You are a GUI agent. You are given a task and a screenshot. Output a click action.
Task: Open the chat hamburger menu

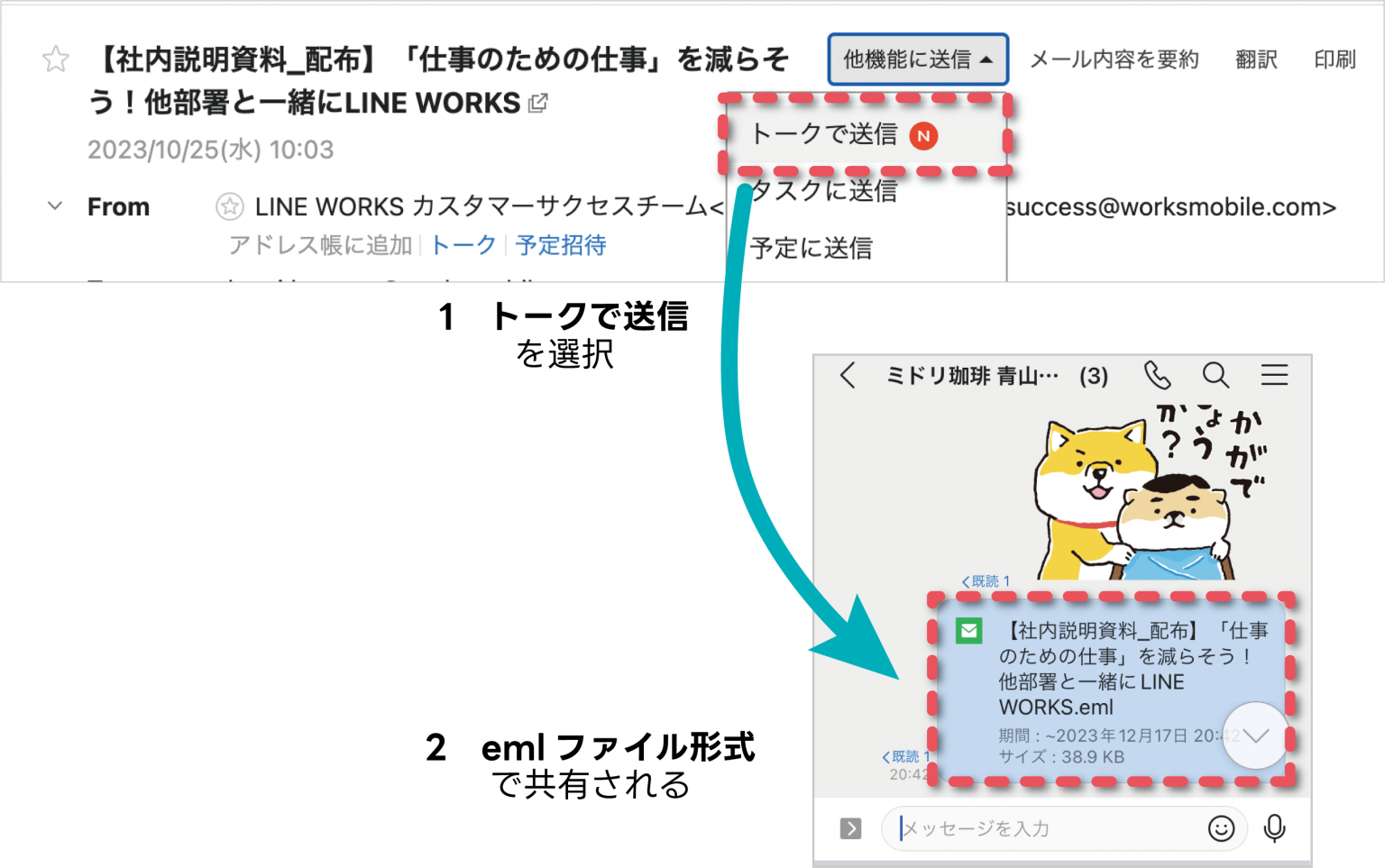coord(1274,375)
